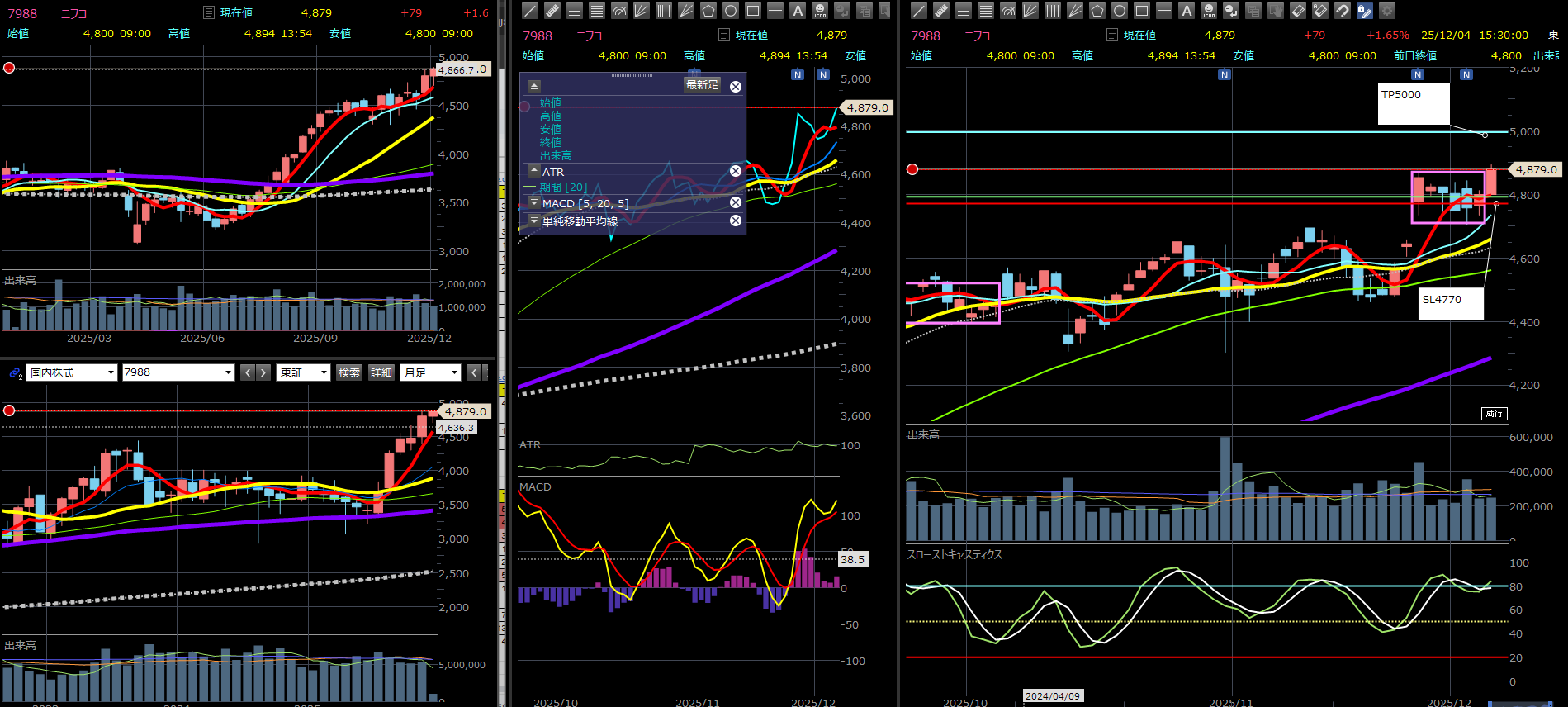Choose the pentagon shape tool in middle toolbar

(708, 11)
